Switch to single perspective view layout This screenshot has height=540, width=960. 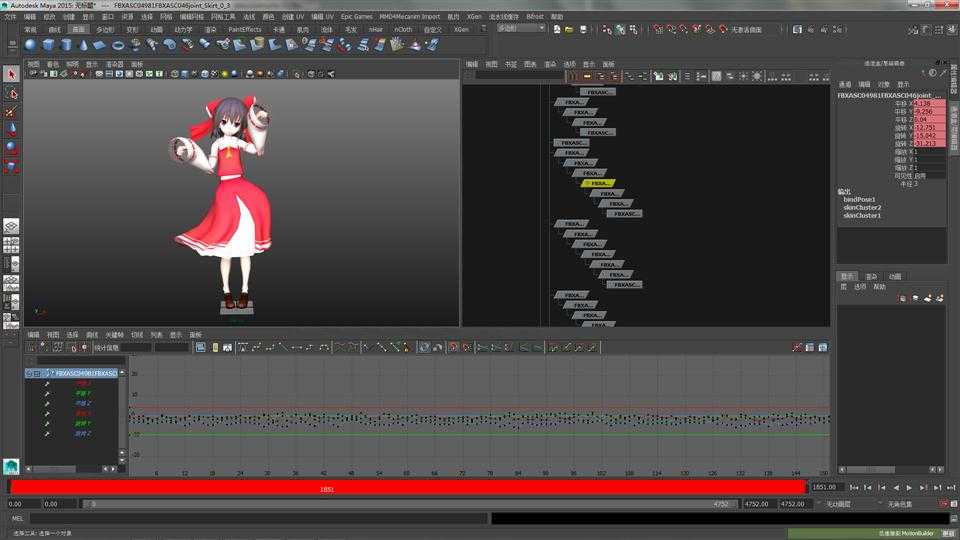[x=11, y=226]
